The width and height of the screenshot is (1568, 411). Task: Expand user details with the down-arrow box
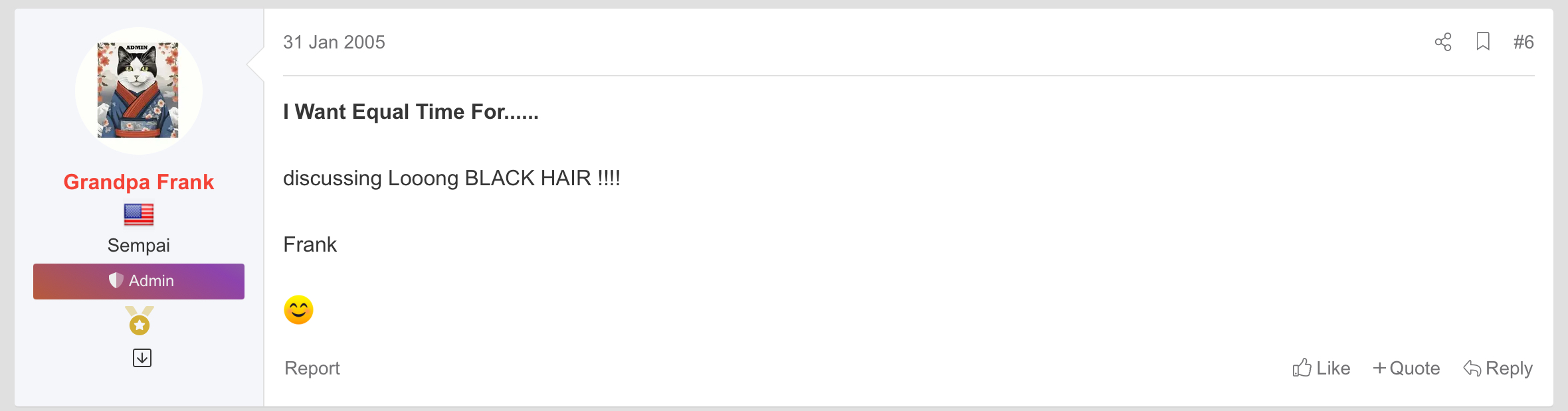[x=142, y=358]
